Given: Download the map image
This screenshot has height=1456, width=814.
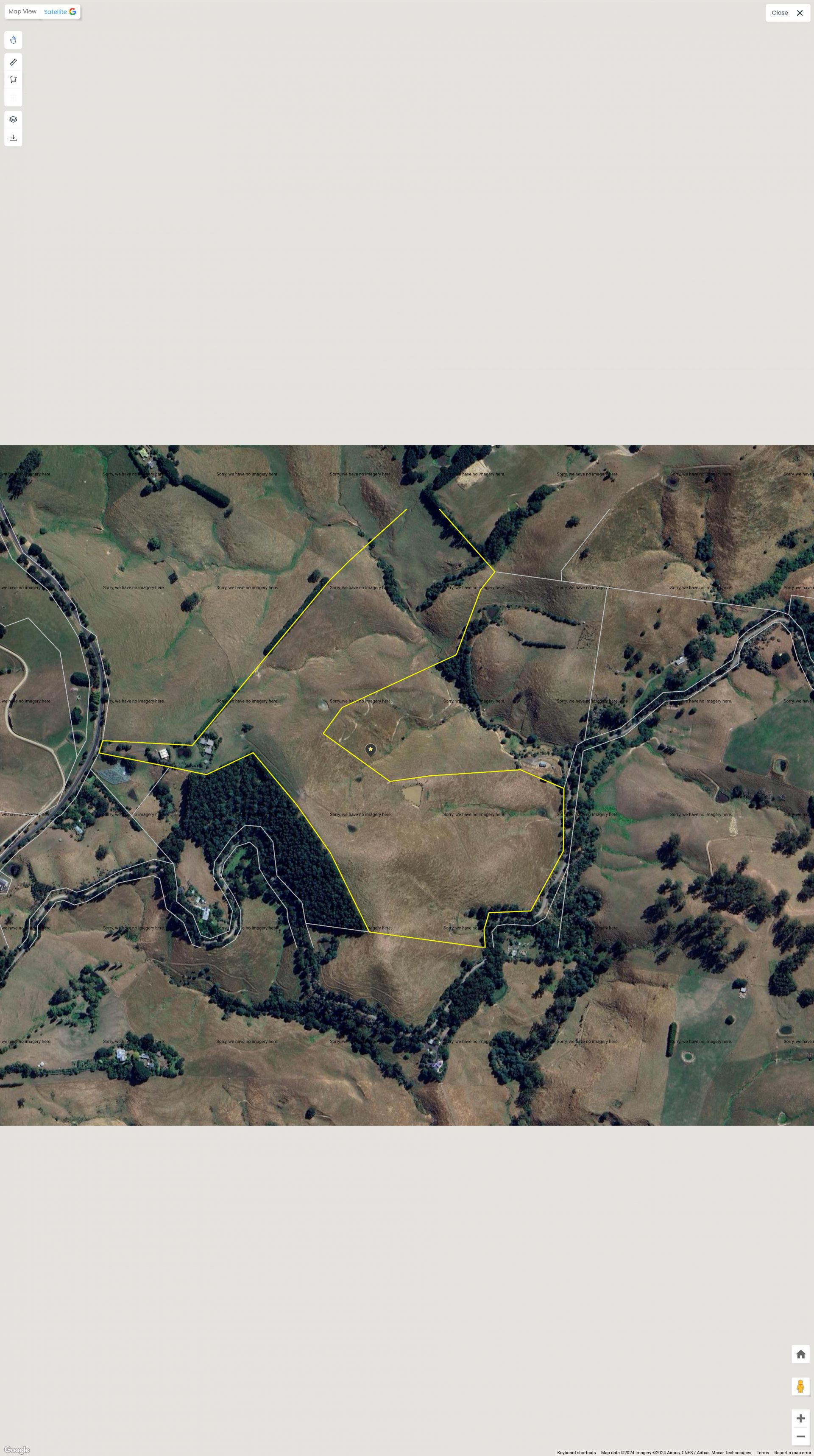Looking at the screenshot, I should click(x=13, y=138).
